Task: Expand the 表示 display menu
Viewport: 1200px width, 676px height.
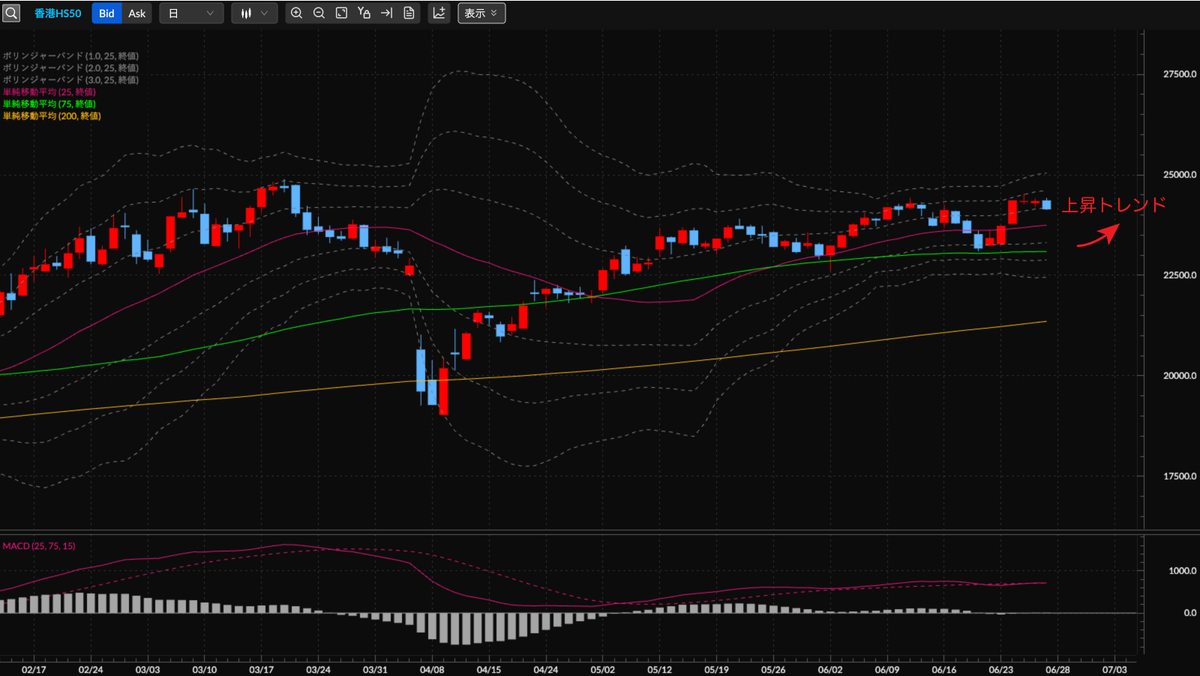Action: pyautogui.click(x=481, y=13)
